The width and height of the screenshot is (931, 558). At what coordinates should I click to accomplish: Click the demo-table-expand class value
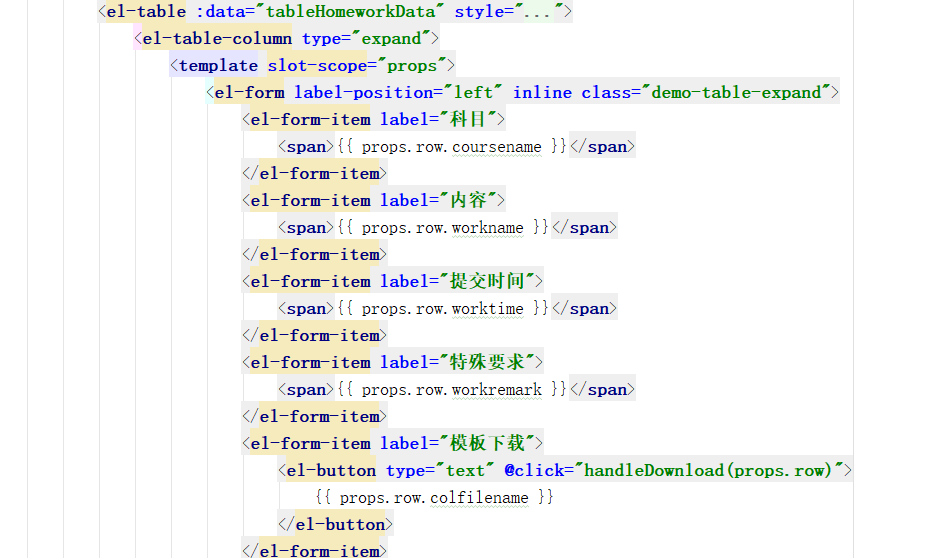point(740,93)
